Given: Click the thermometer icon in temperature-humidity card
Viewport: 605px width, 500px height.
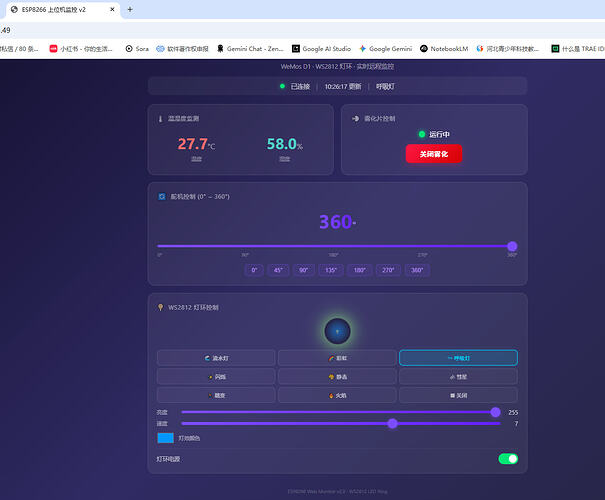Looking at the screenshot, I should (x=160, y=119).
